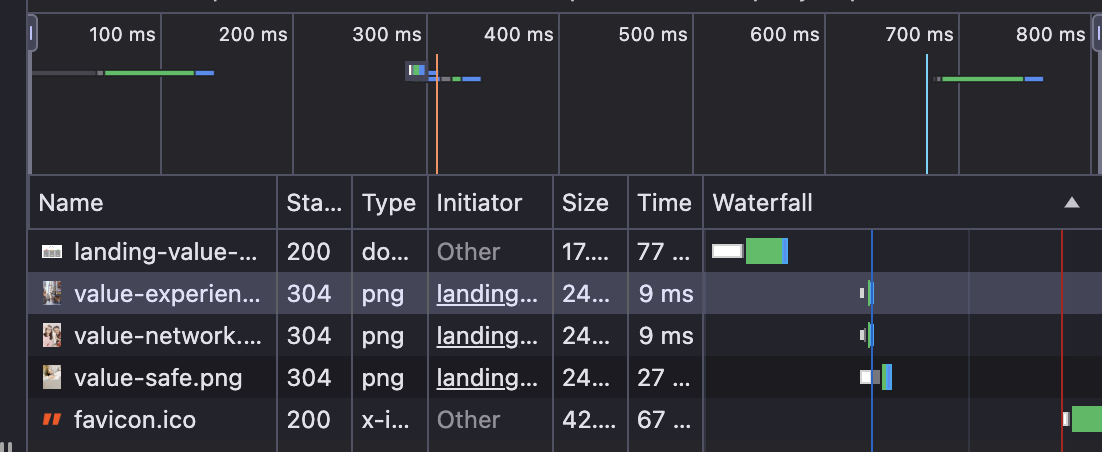Select the value-network request name

click(167, 336)
